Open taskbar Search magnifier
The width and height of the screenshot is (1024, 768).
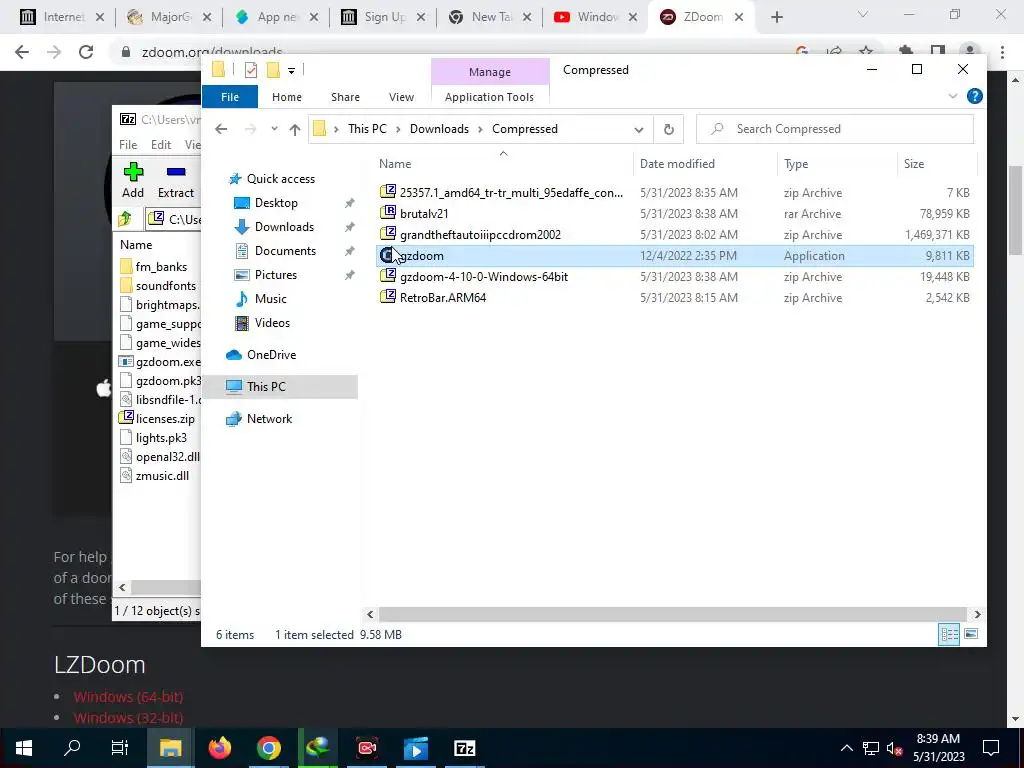tap(72, 748)
